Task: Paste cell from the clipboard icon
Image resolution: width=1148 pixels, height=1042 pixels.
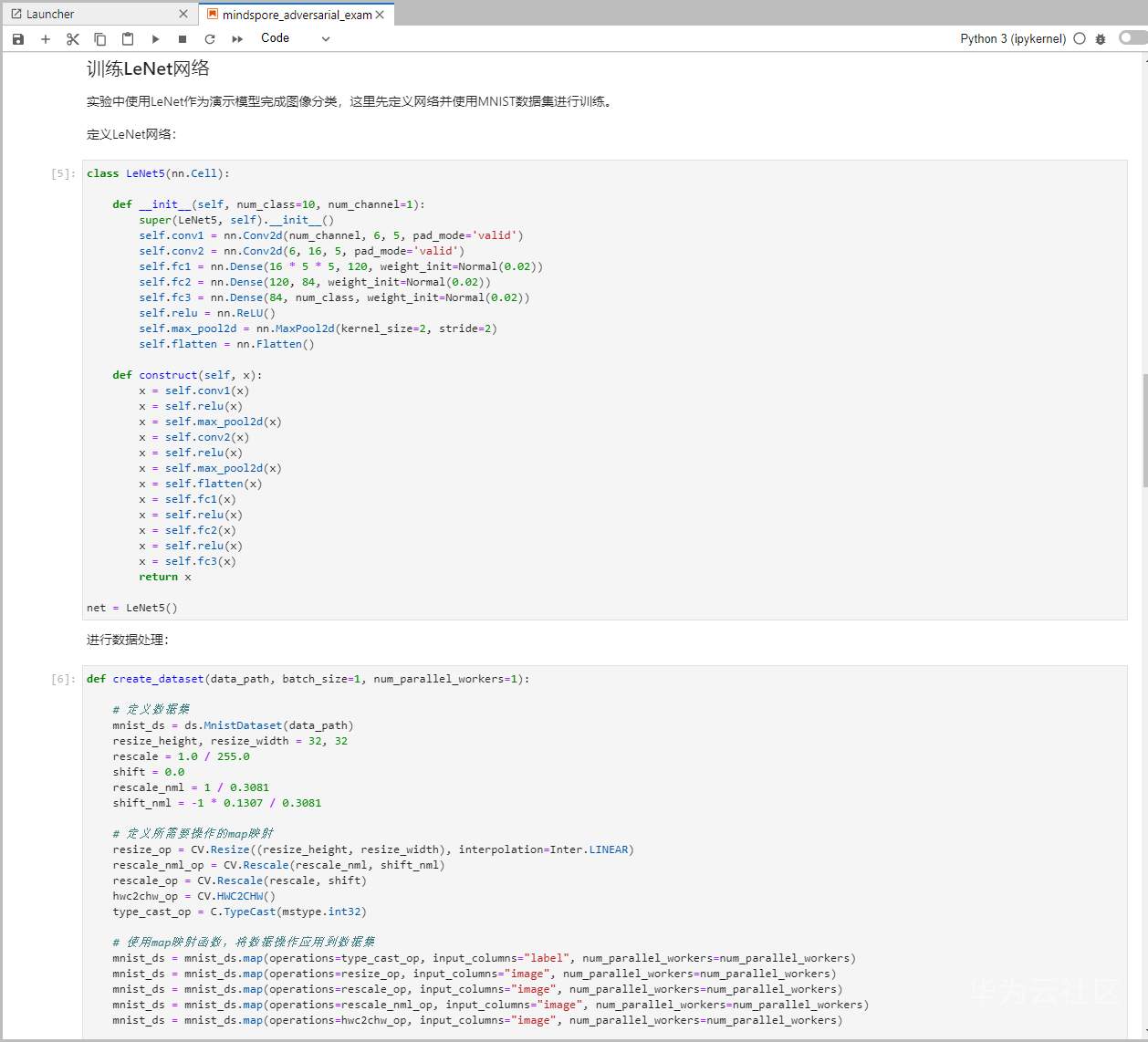Action: 128,38
